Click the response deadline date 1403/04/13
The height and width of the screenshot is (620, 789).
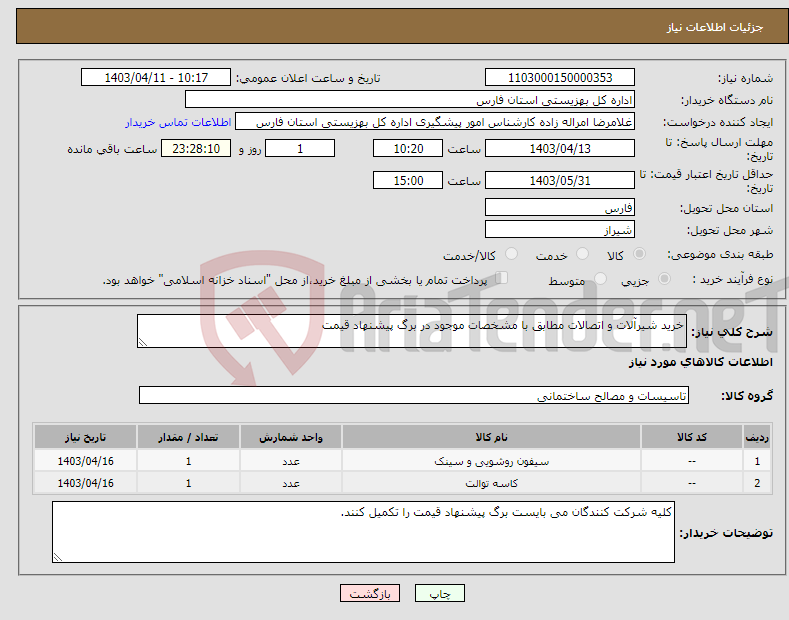click(x=560, y=148)
